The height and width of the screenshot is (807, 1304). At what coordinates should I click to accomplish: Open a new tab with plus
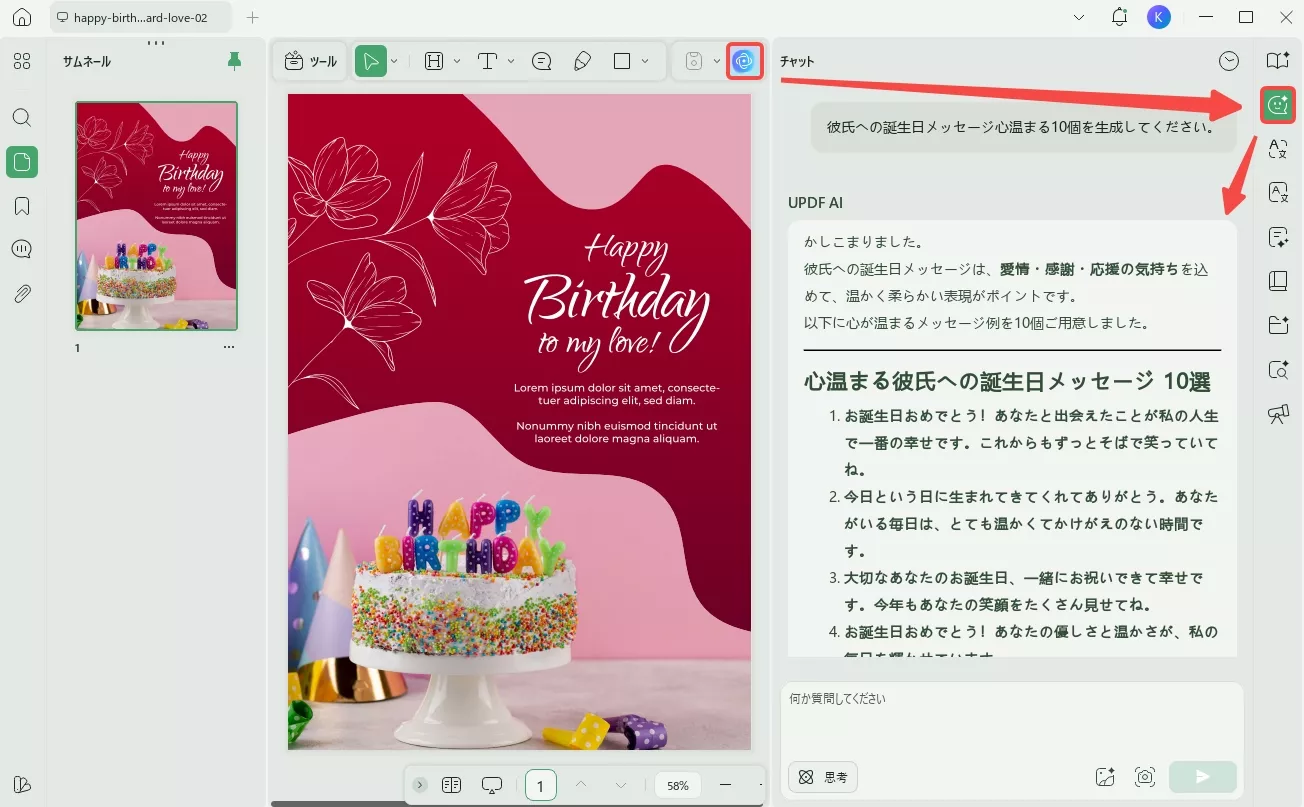click(x=253, y=17)
